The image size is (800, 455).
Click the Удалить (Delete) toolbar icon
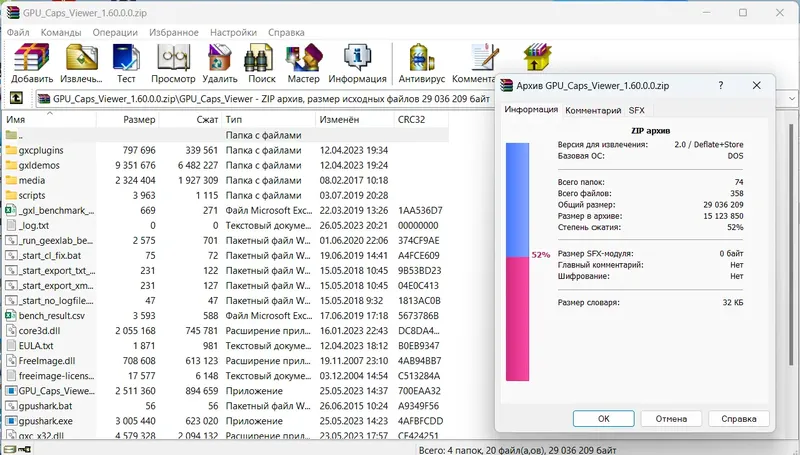point(219,57)
